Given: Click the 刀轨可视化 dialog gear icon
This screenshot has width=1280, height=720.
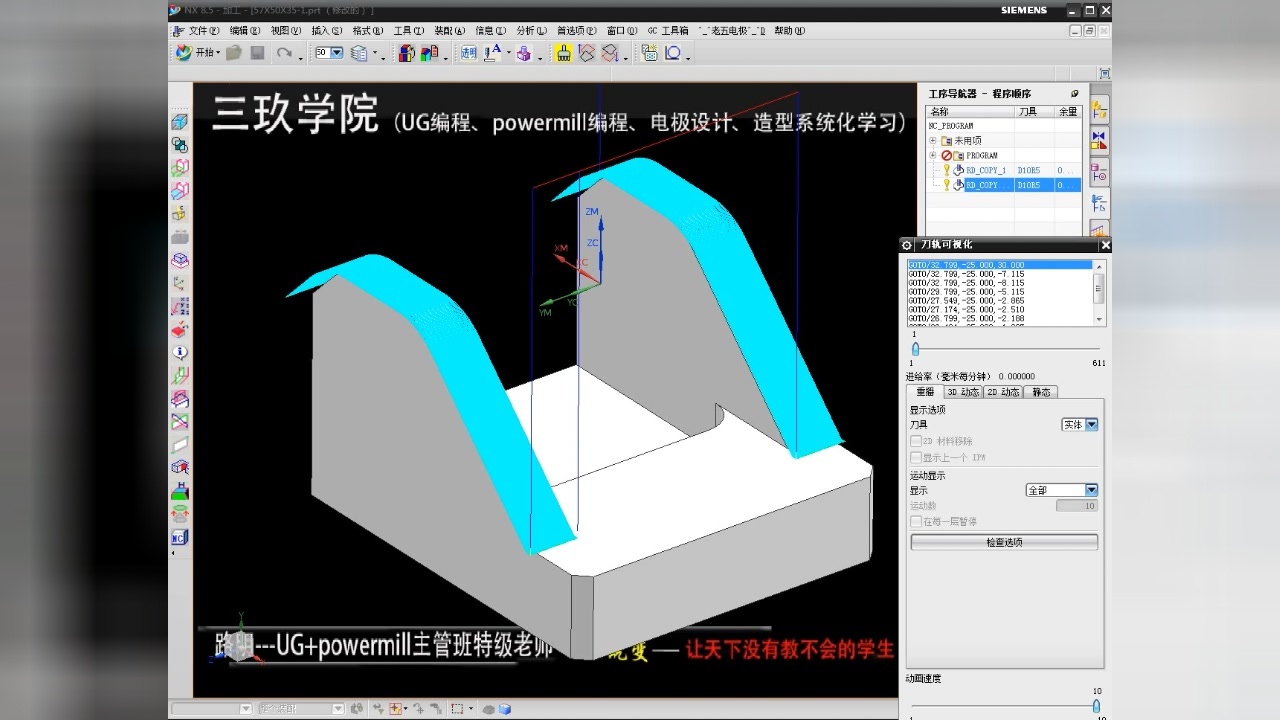Looking at the screenshot, I should pyautogui.click(x=907, y=245).
